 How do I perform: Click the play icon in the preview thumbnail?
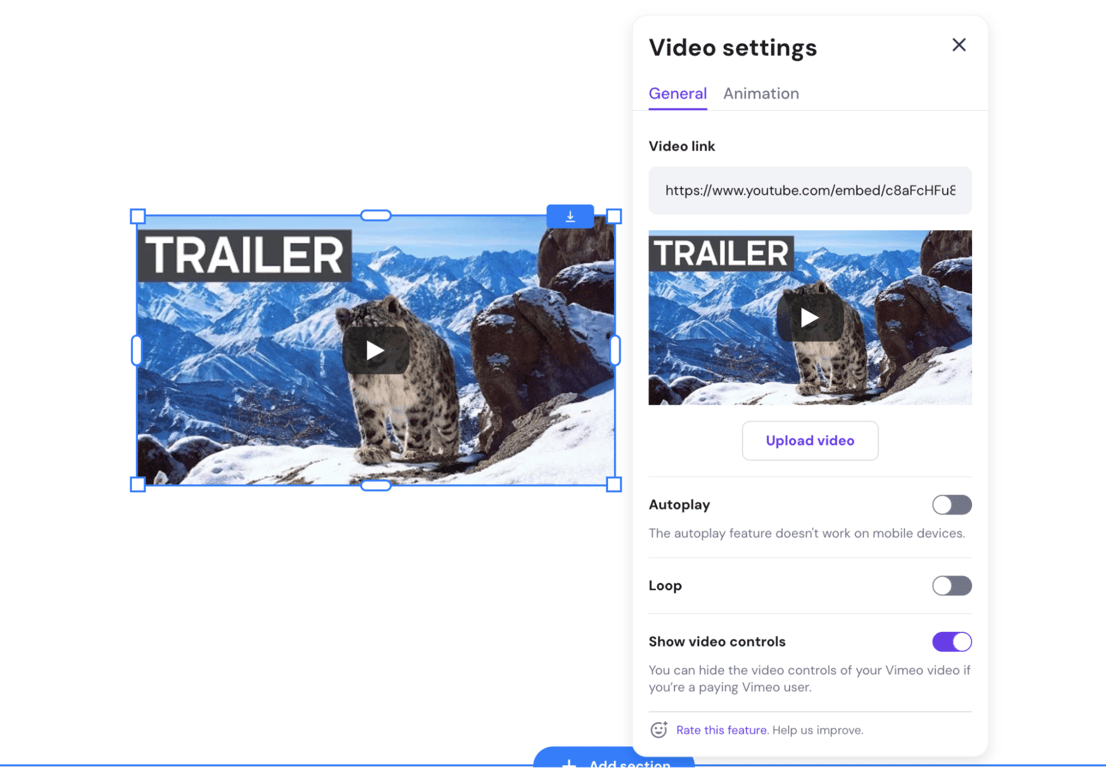coord(810,317)
